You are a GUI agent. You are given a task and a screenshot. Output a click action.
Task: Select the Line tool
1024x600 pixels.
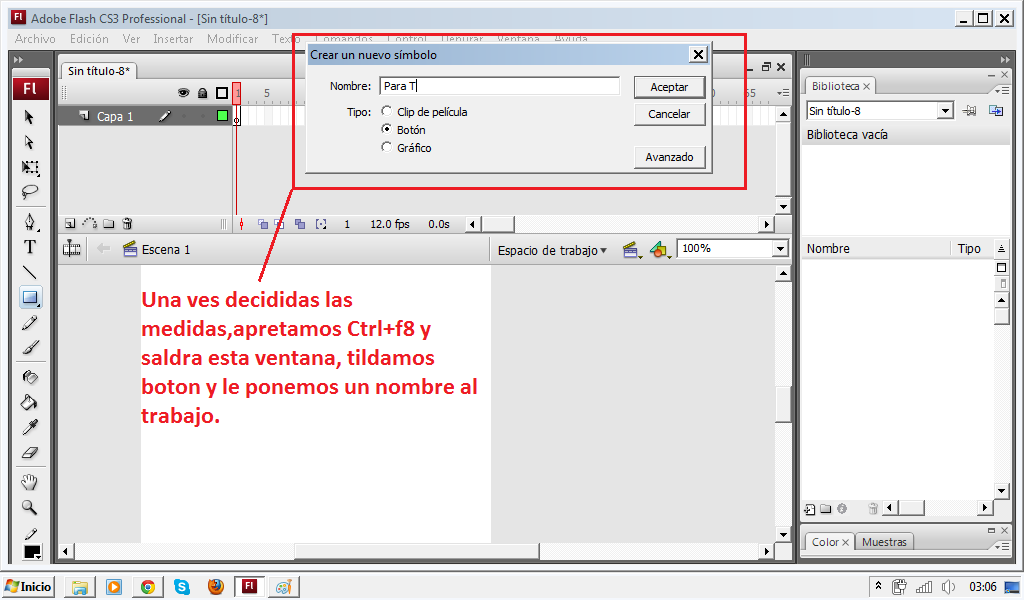pos(30,272)
